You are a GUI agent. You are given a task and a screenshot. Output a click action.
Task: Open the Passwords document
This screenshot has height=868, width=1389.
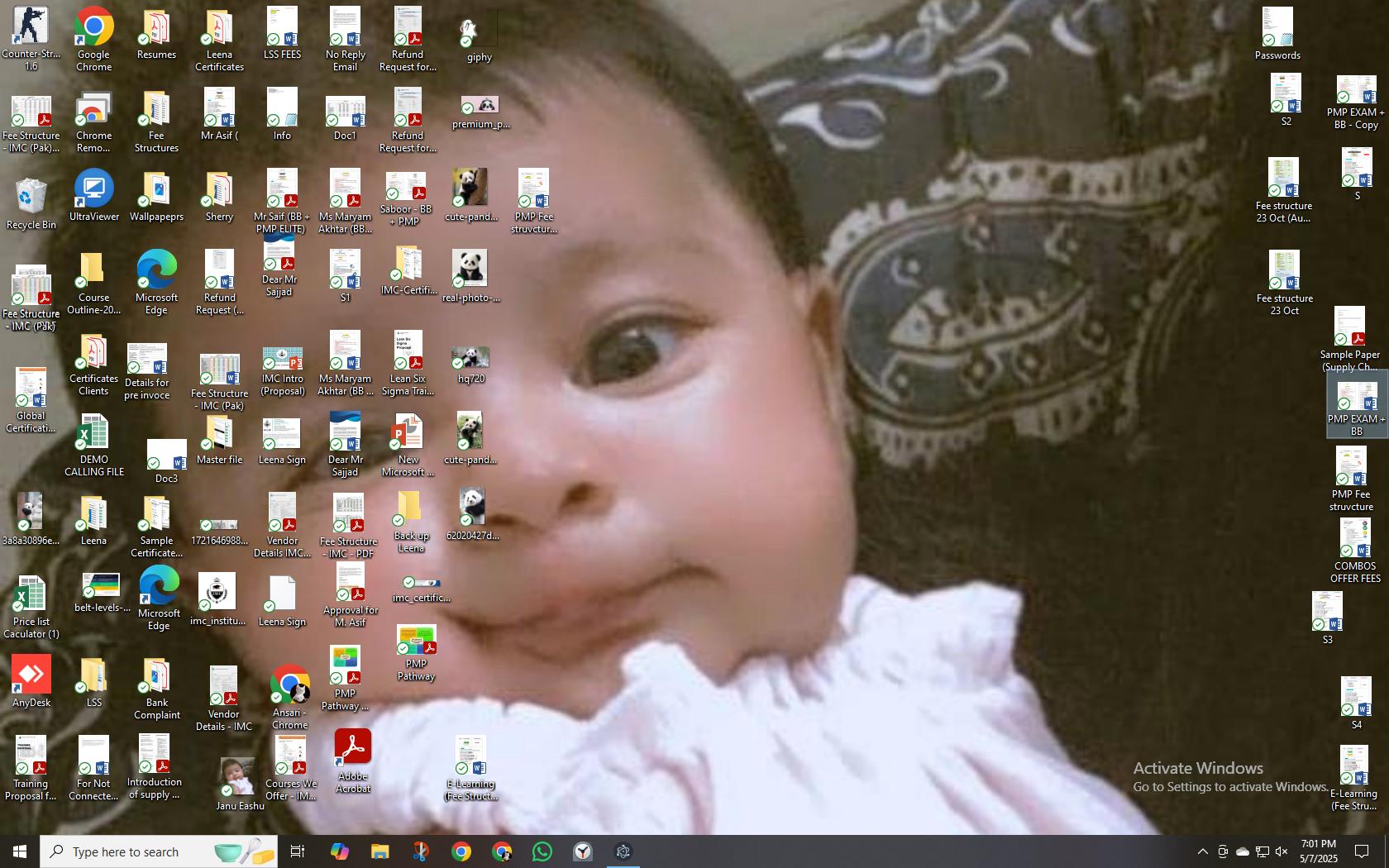point(1277,34)
